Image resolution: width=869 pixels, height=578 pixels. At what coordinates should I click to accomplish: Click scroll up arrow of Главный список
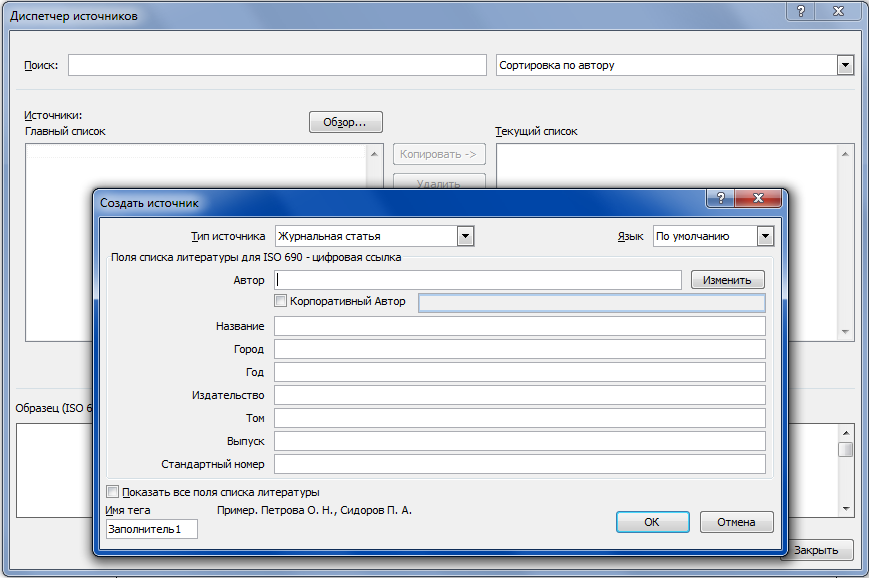(x=374, y=154)
